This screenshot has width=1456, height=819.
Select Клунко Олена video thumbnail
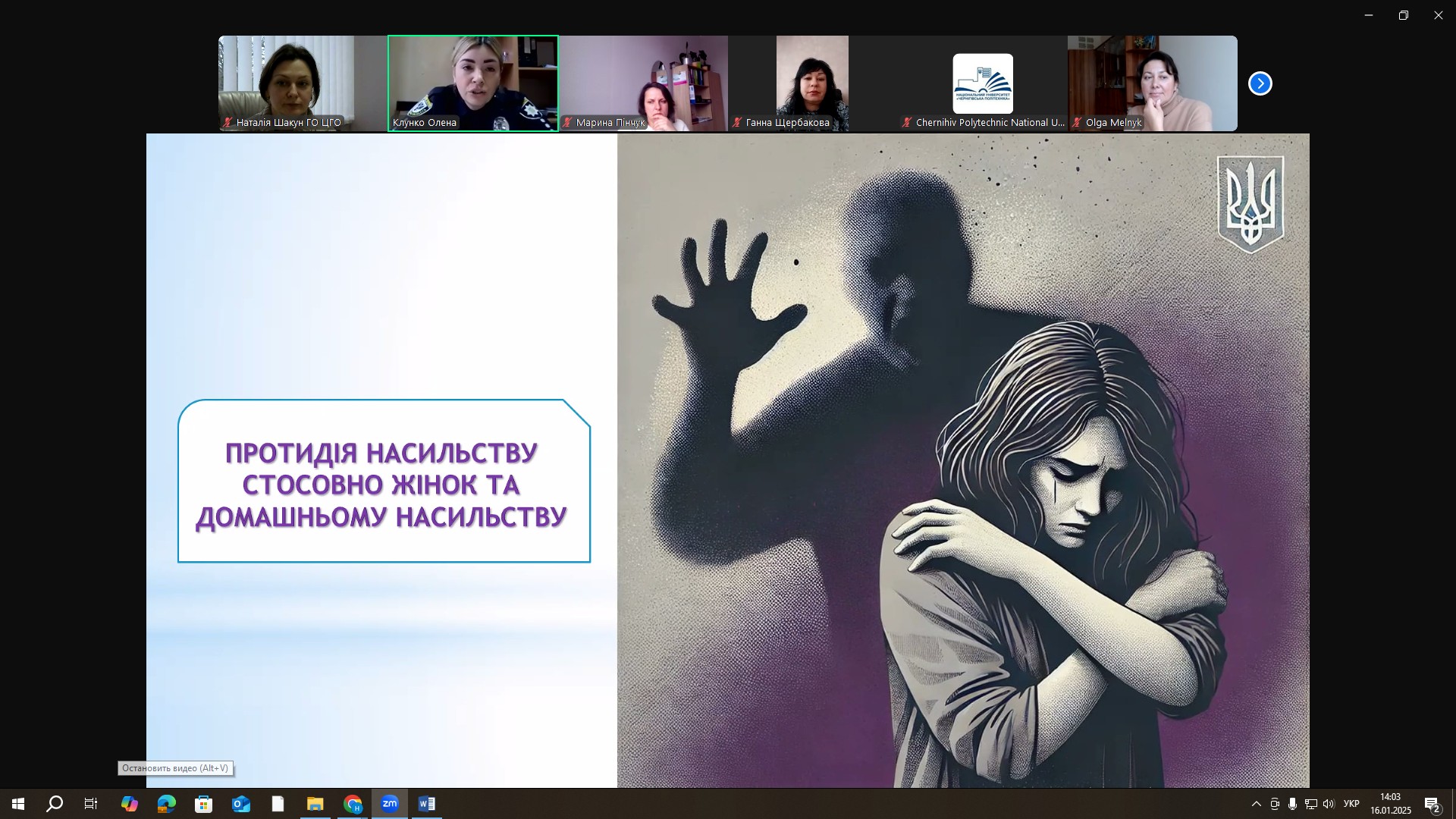point(472,83)
